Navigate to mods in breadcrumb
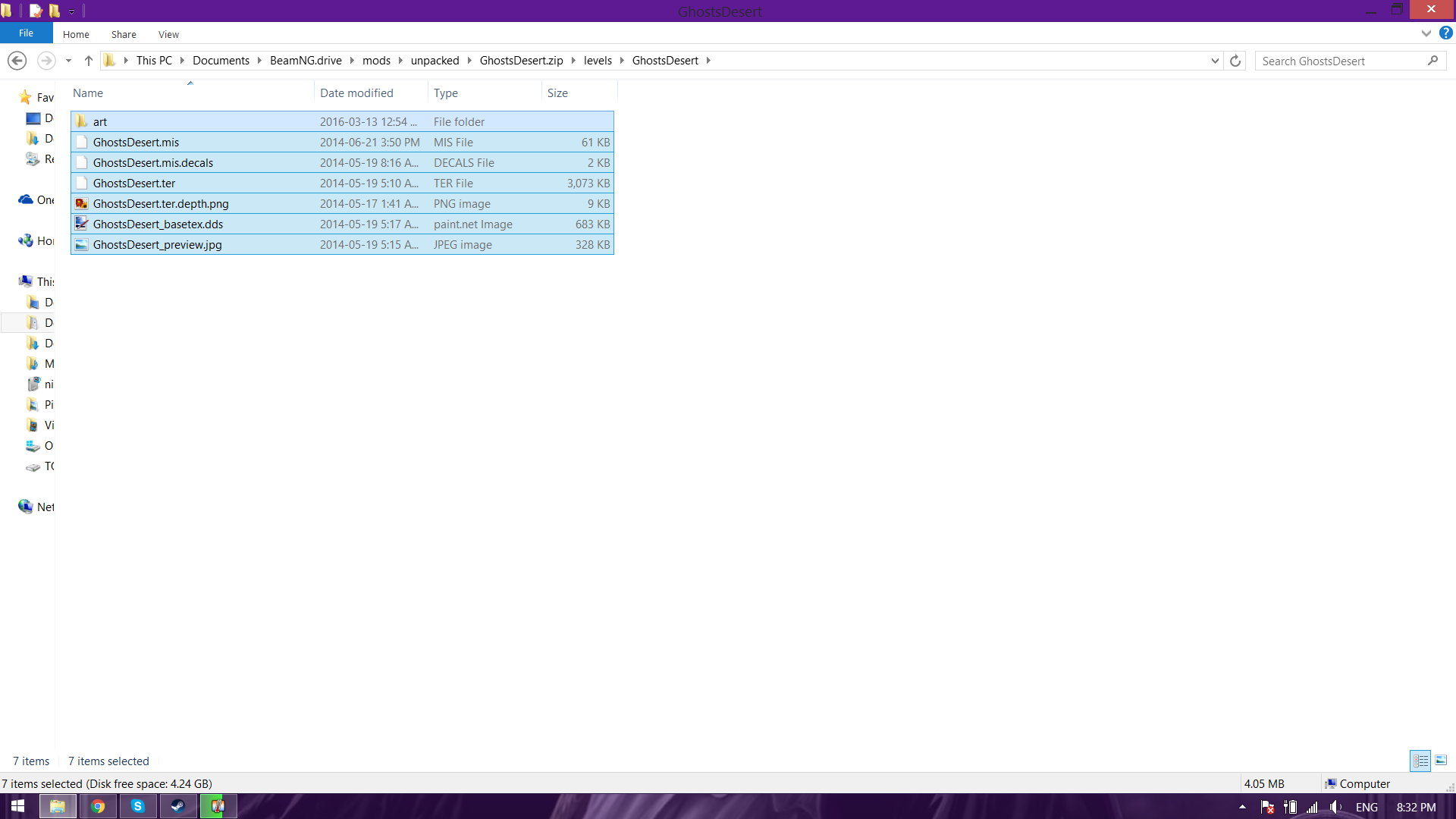This screenshot has width=1456, height=819. pos(376,61)
